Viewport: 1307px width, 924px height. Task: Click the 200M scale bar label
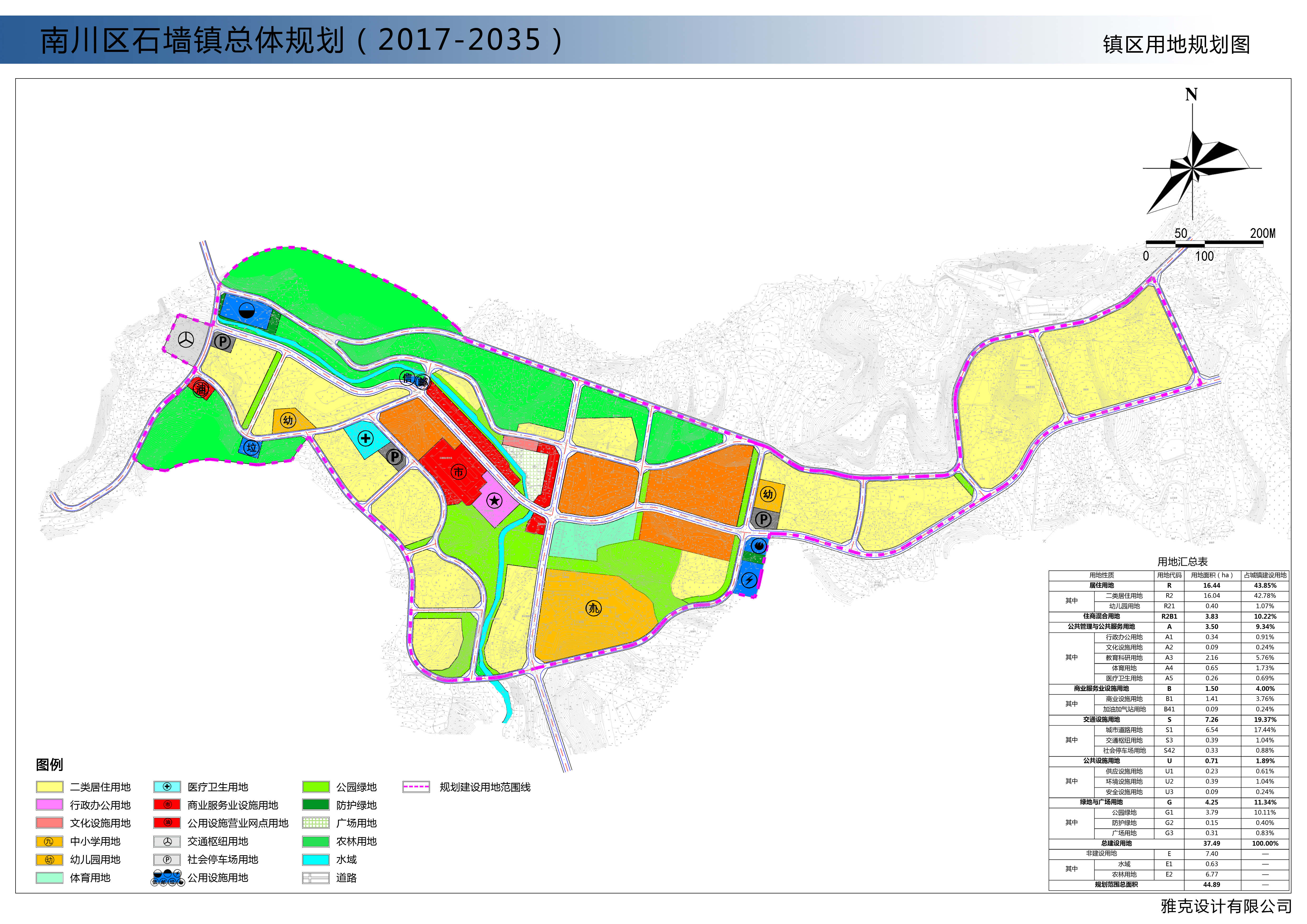(x=1262, y=233)
